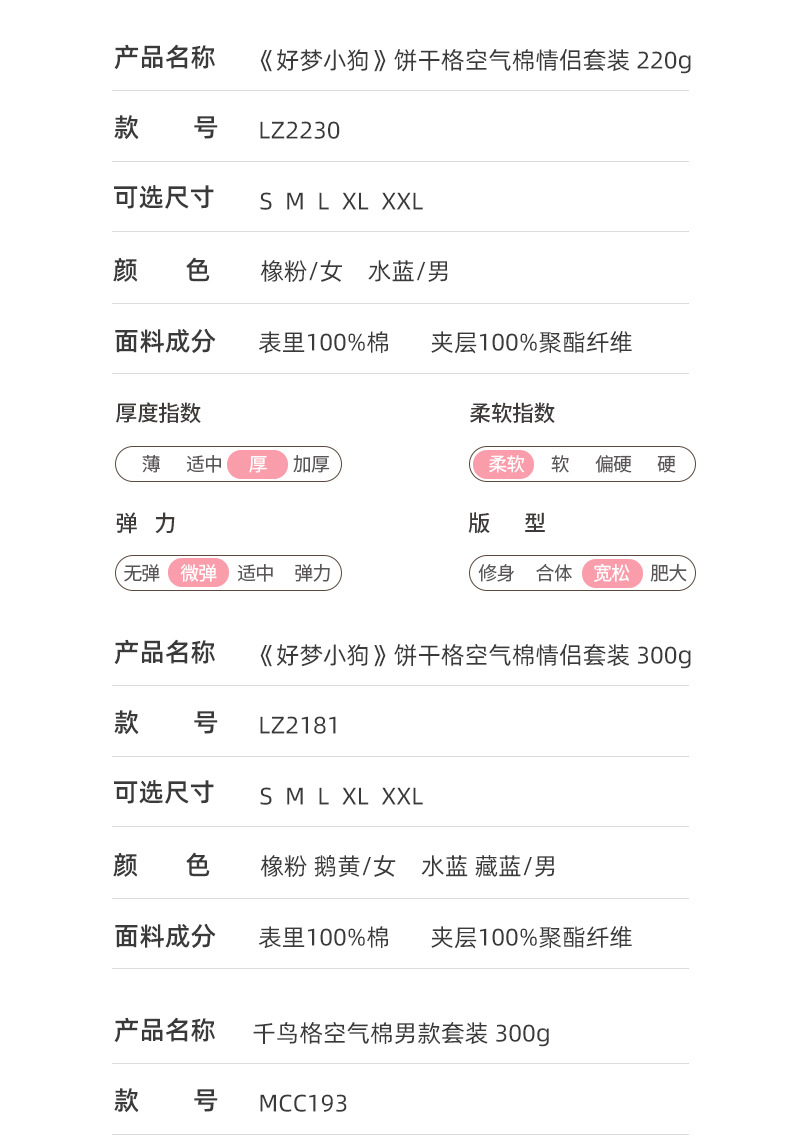
Task: Select the highlighted 厚 thickness option
Action: [x=258, y=464]
